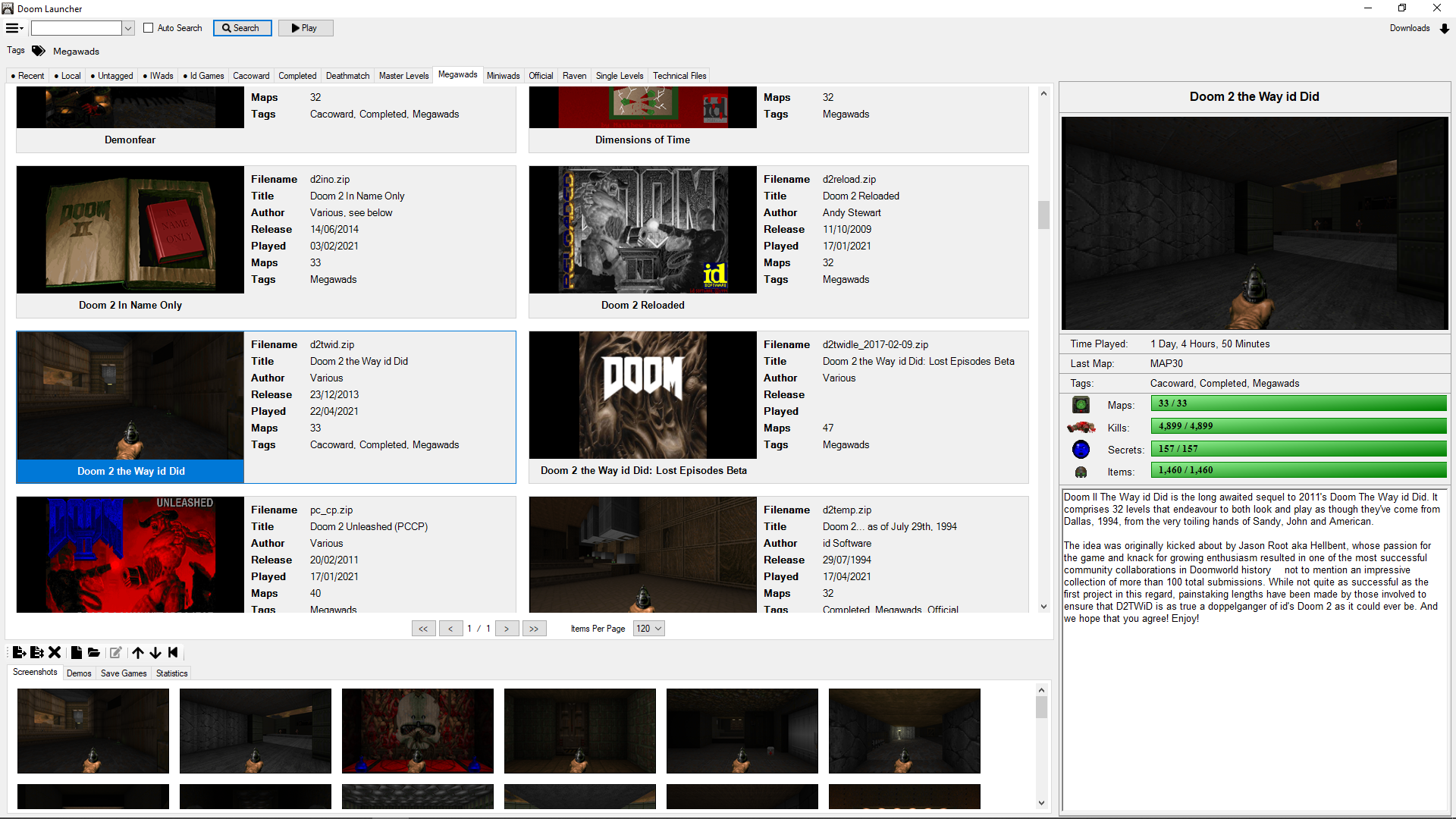Click the Search button

coord(242,28)
